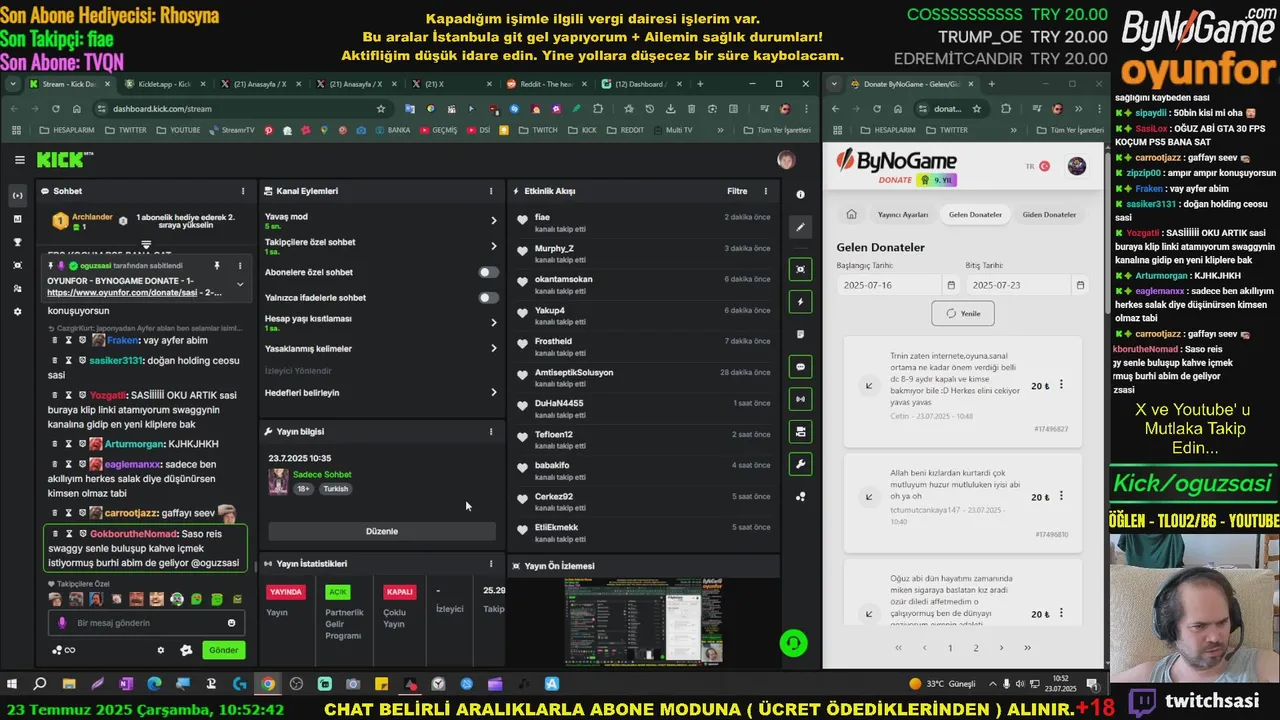Click the Yayın Ön İzlemesi preview thumbnail
Screen dimensions: 1280x720
point(642,621)
